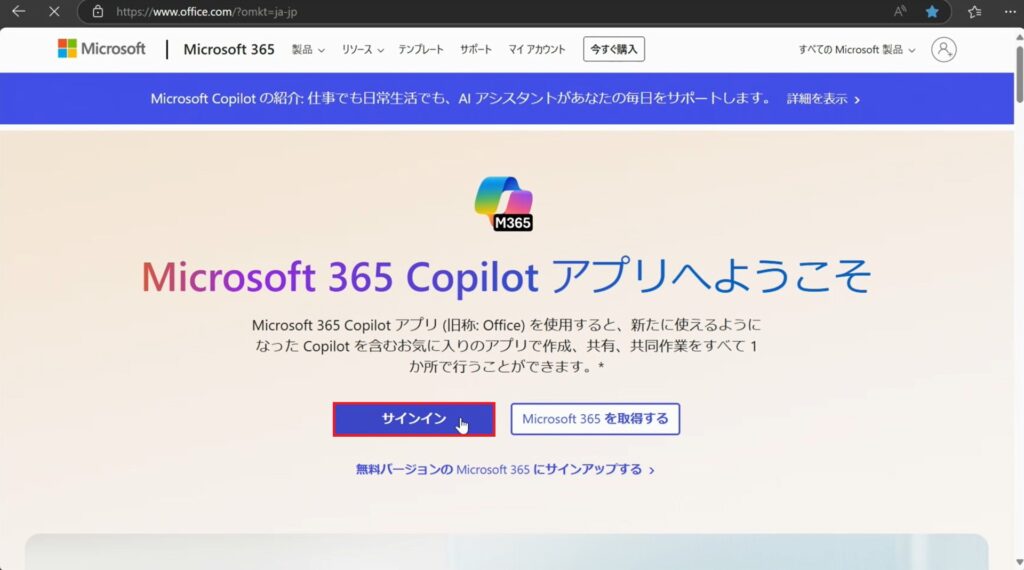Stop page loading with the X icon
1024x570 pixels.
(54, 11)
